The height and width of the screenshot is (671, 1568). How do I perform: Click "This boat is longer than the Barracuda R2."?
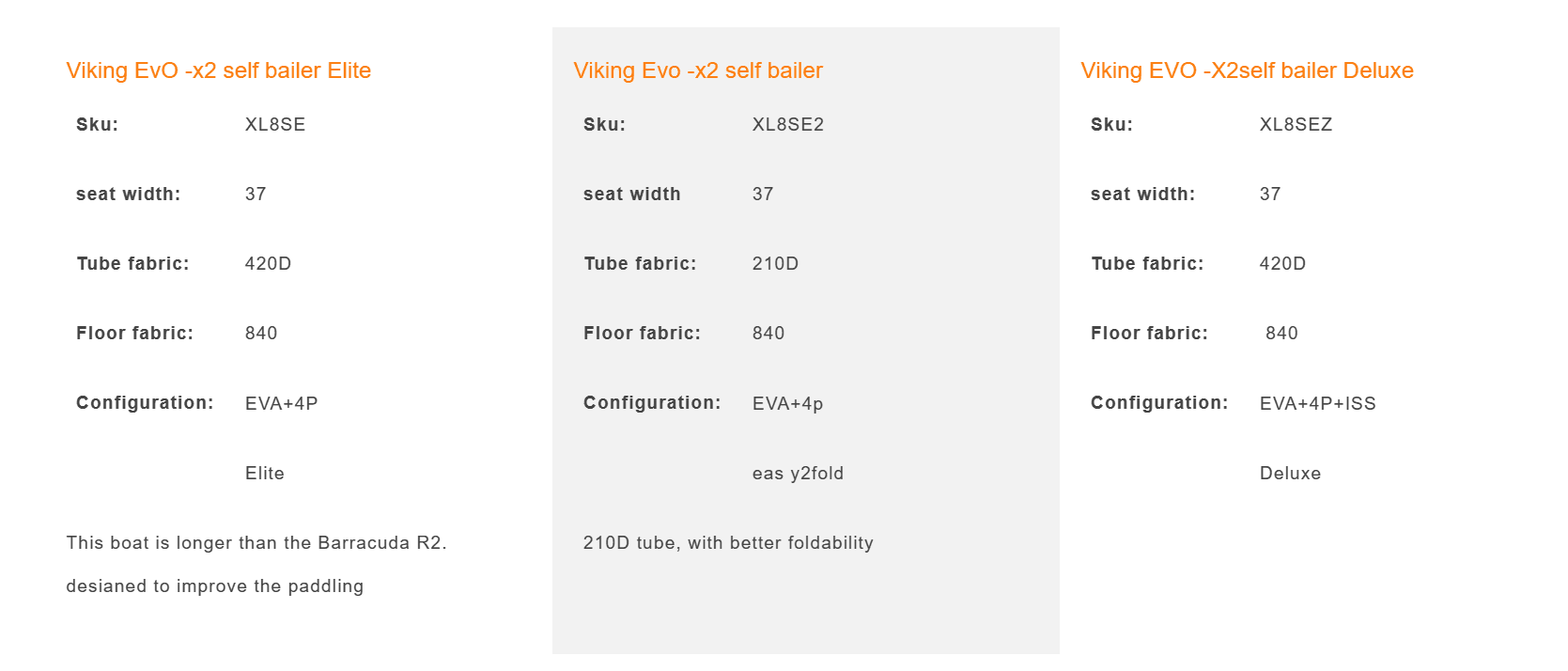(x=256, y=542)
